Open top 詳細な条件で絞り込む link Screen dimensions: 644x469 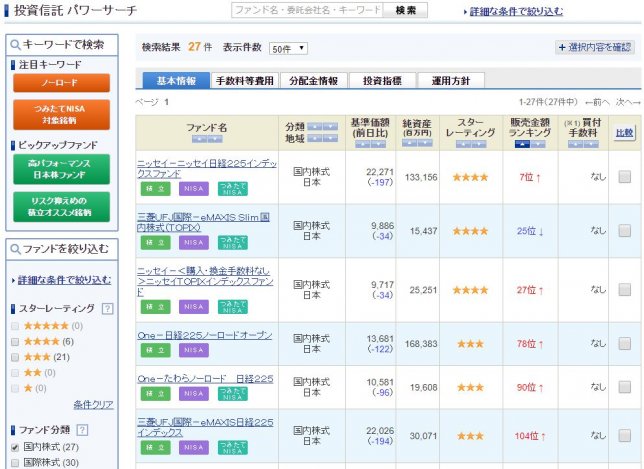(516, 11)
